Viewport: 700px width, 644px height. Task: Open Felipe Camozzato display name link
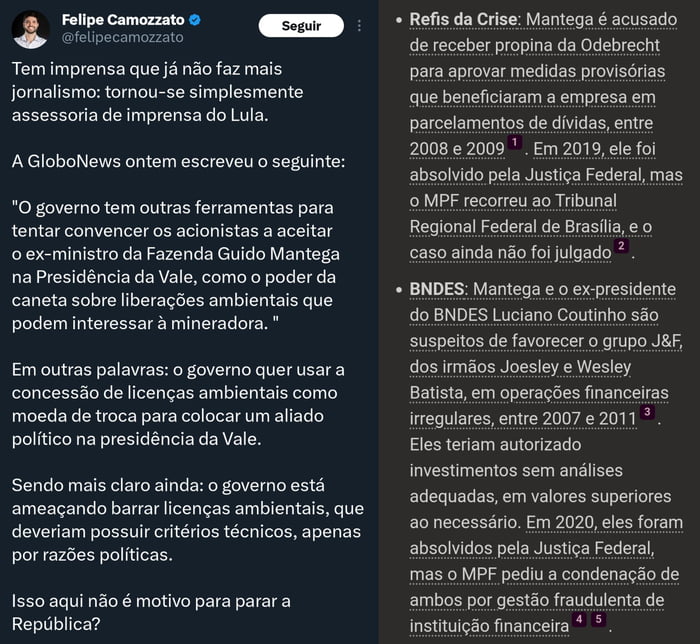coord(123,20)
